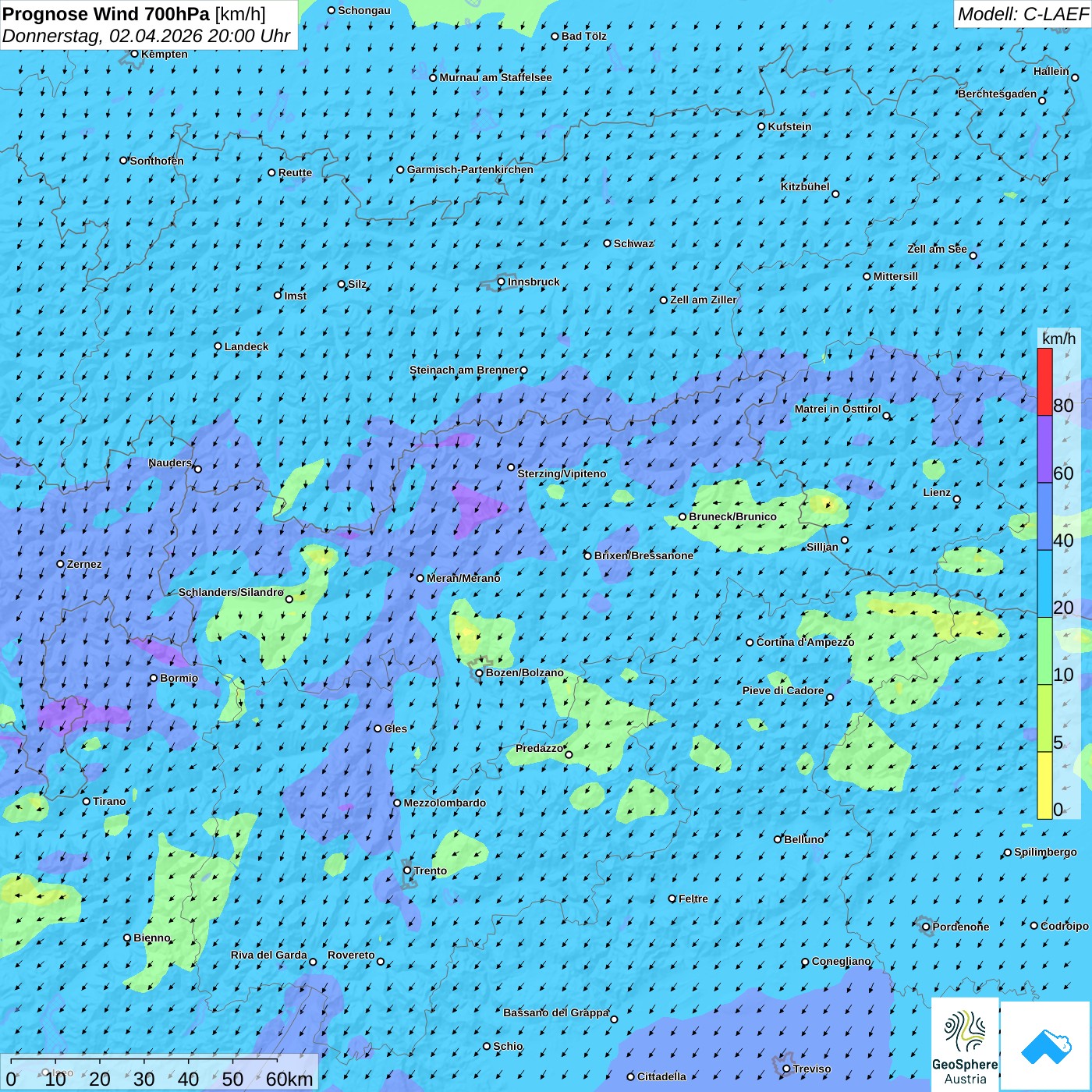Click the Sterzing/Vipiteno label
Image resolution: width=1092 pixels, height=1092 pixels.
coord(562,473)
